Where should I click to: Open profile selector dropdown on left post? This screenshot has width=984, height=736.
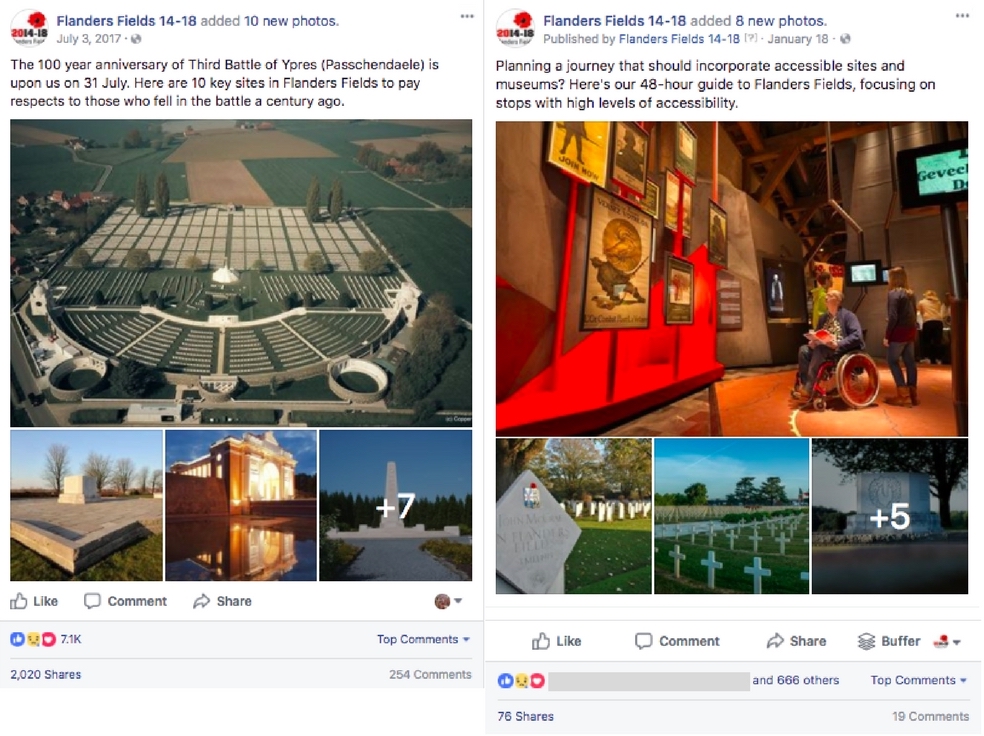pyautogui.click(x=448, y=601)
